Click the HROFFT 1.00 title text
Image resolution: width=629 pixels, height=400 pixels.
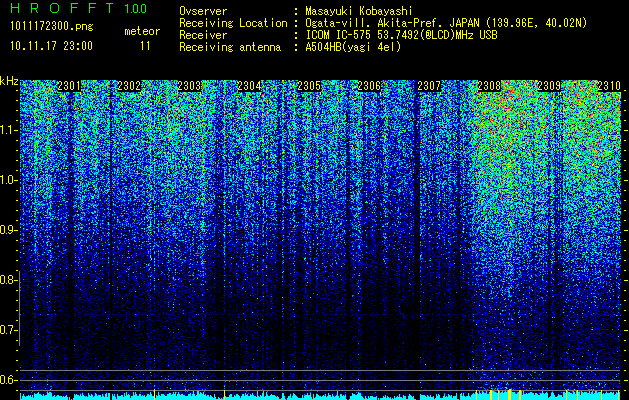79,8
